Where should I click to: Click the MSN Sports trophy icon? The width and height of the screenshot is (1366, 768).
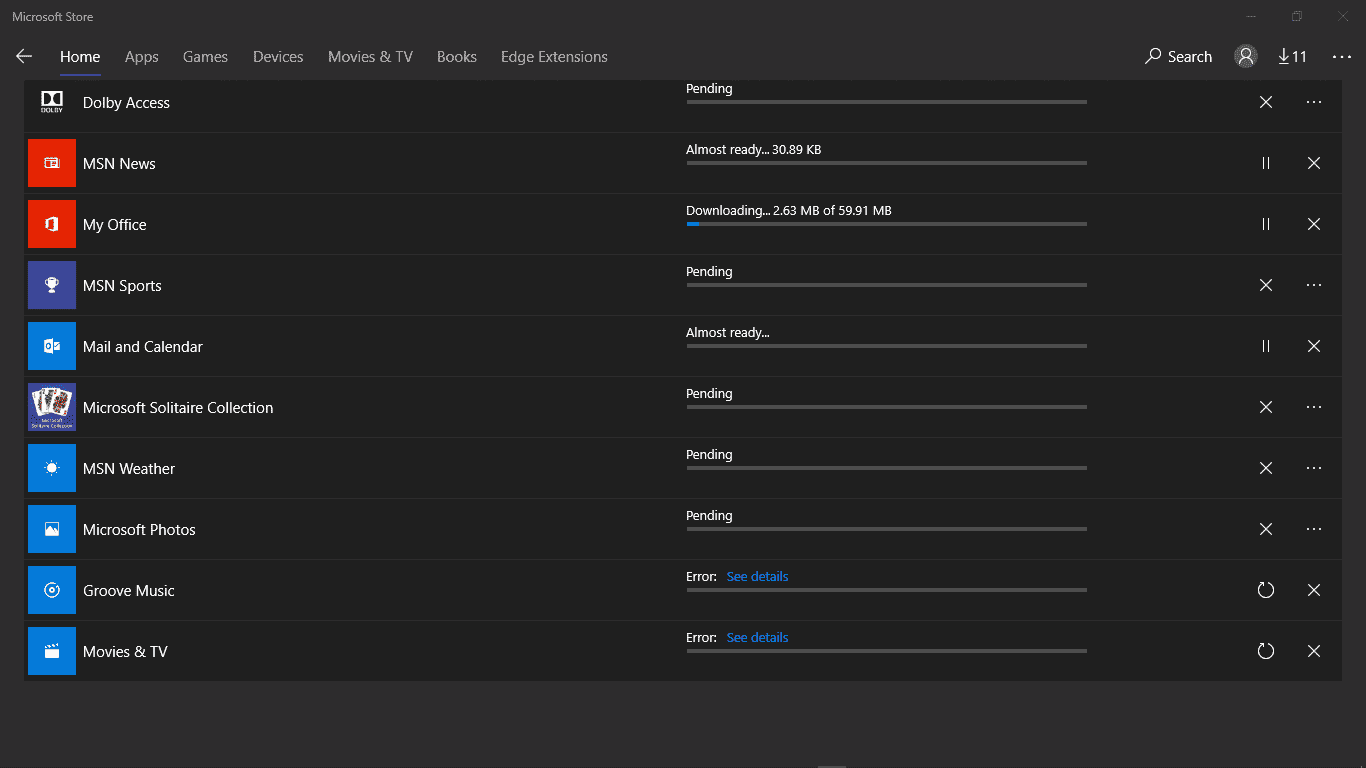click(52, 285)
